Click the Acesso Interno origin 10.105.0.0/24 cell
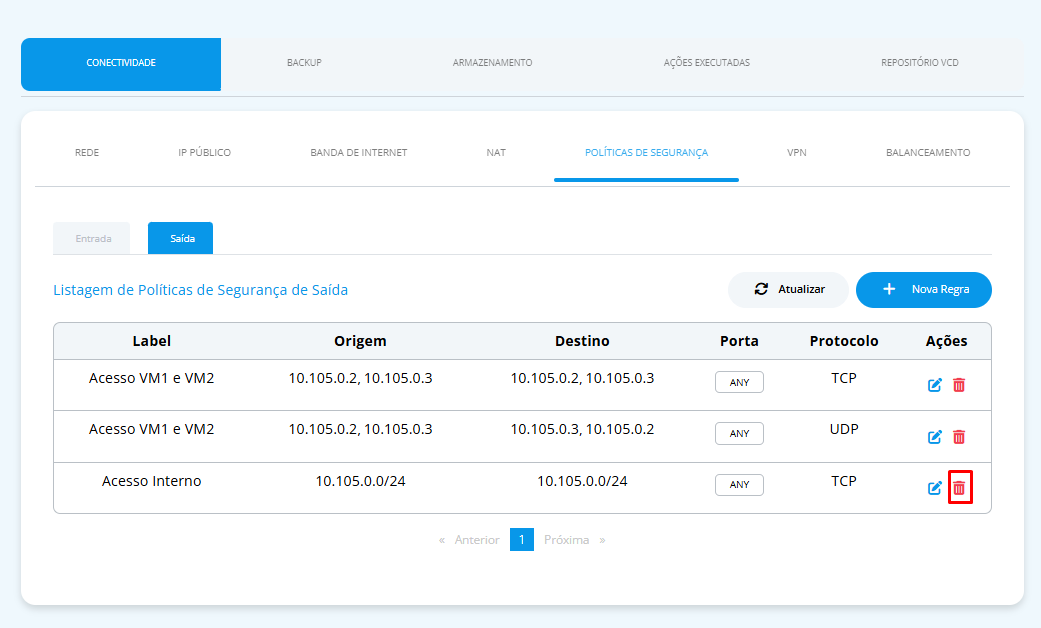This screenshot has height=628, width=1041. (360, 481)
